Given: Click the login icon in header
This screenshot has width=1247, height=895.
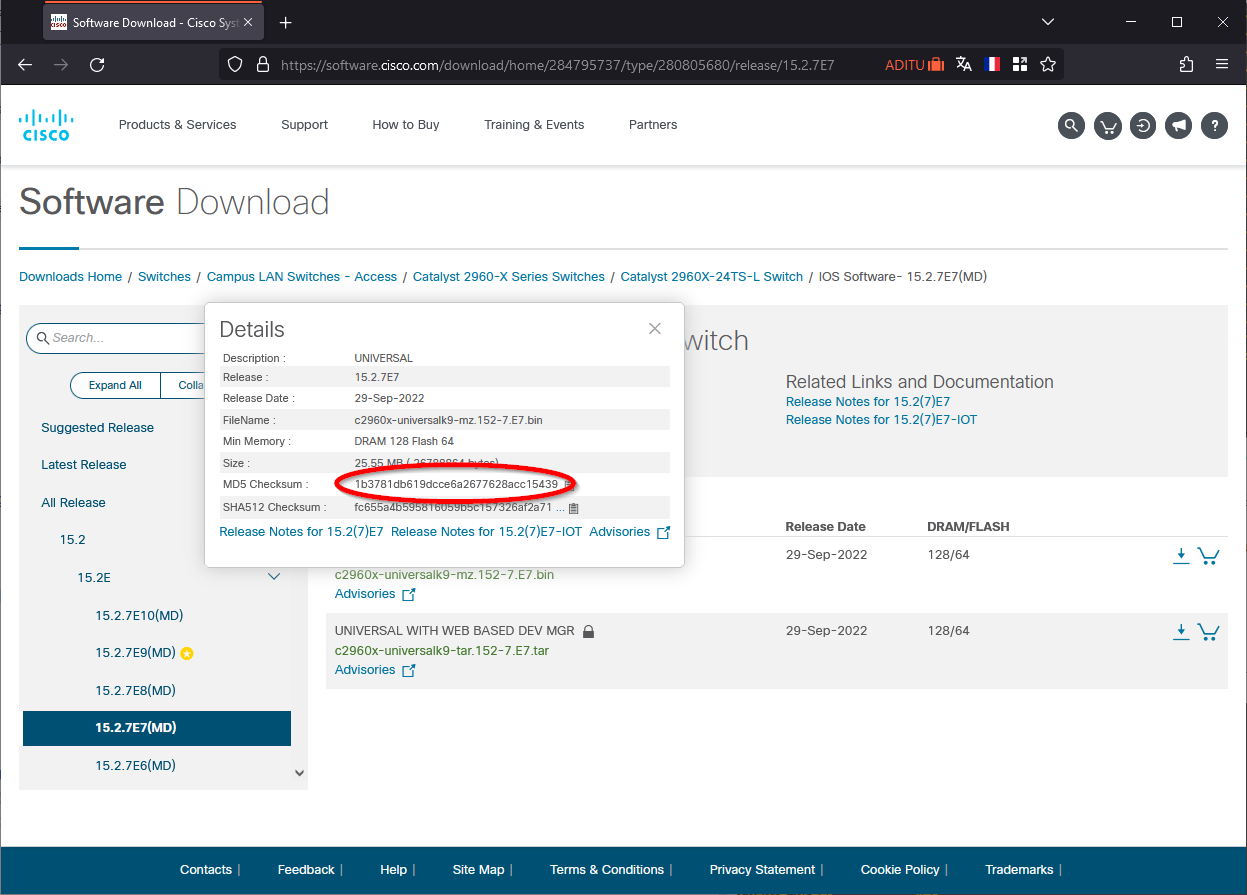Looking at the screenshot, I should coord(1143,125).
